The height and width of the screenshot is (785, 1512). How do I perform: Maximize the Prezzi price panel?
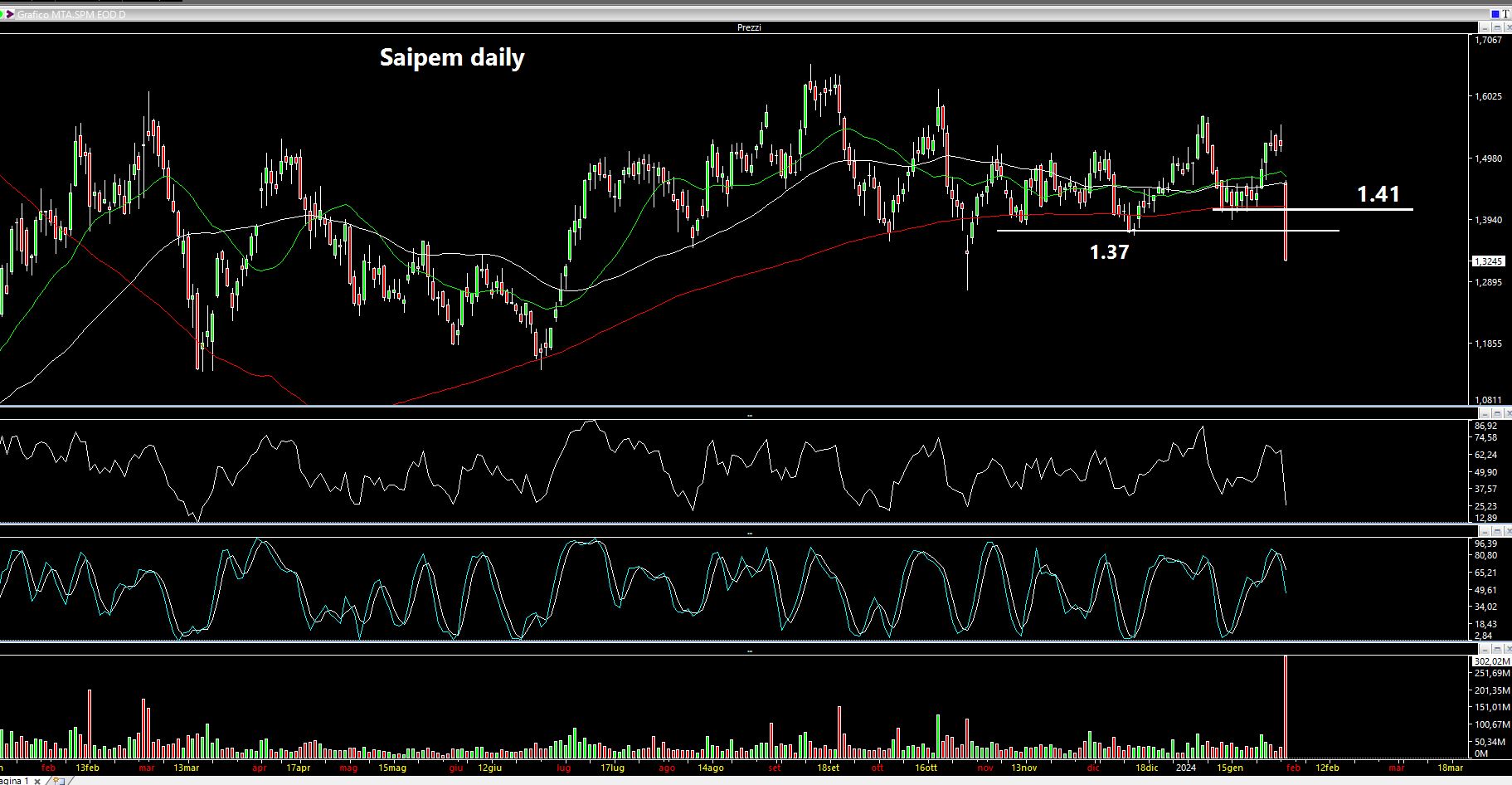[1497, 27]
